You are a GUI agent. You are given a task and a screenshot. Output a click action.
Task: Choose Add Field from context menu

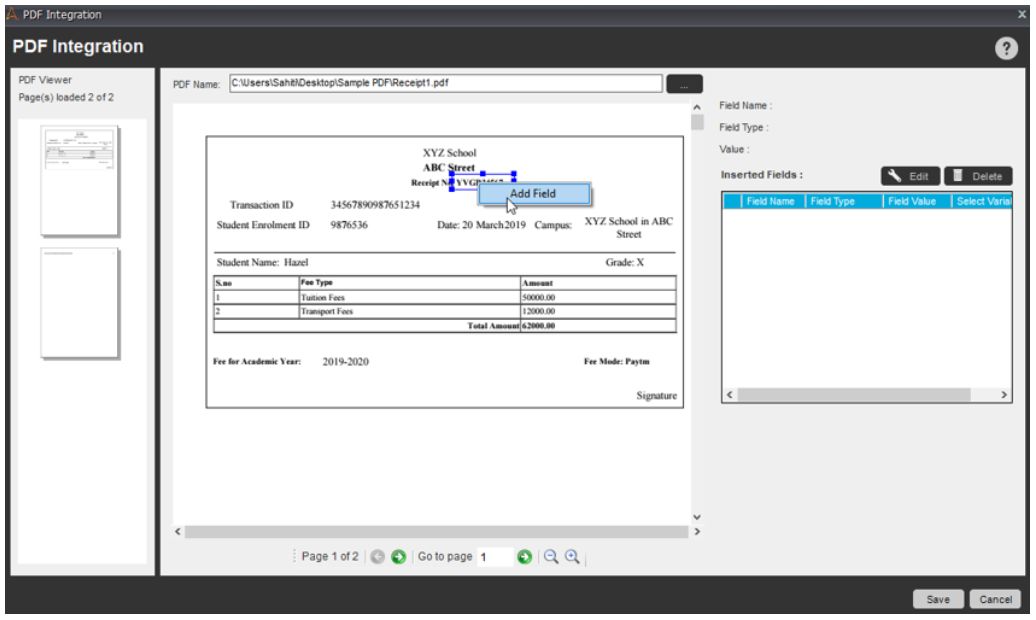point(534,194)
